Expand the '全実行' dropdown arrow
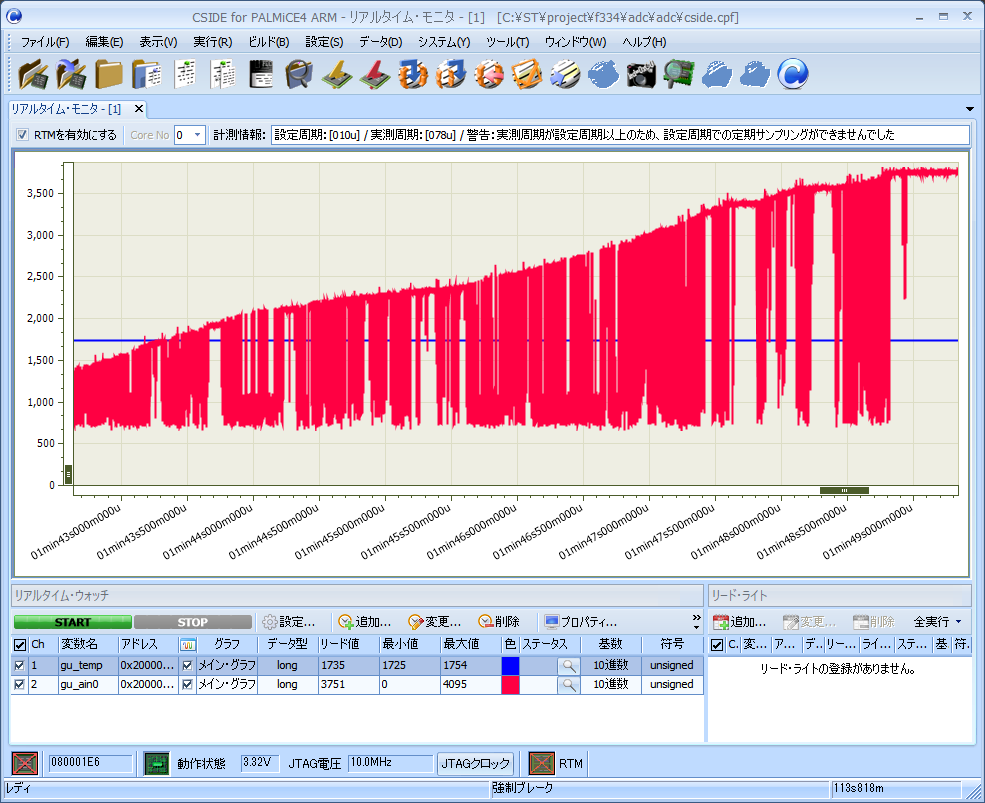 pyautogui.click(x=959, y=621)
